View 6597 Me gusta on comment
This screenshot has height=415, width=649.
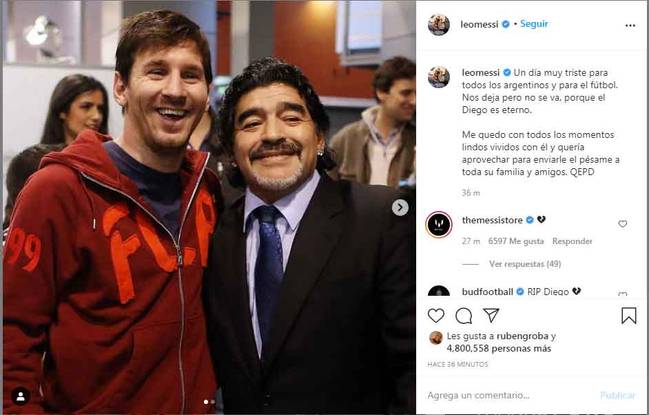[517, 241]
